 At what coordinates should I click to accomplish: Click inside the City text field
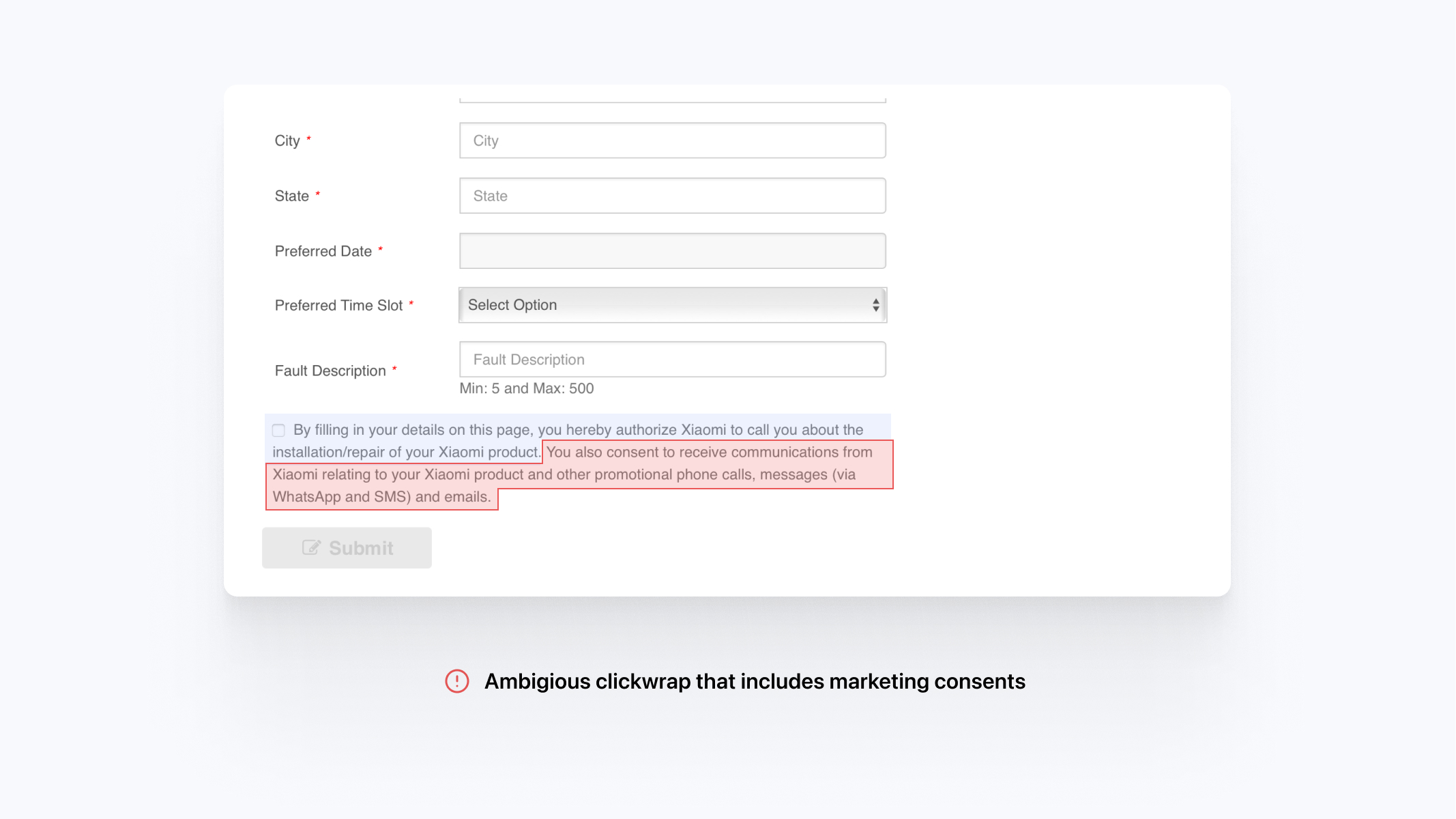click(672, 140)
